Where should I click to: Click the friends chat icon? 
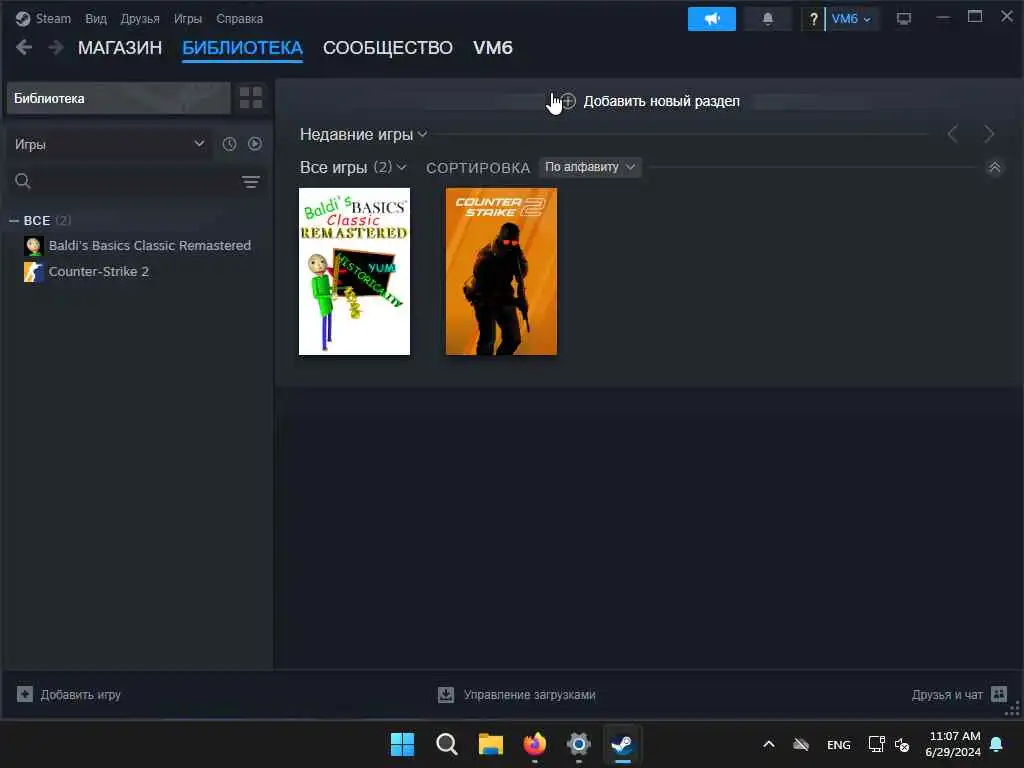click(x=999, y=694)
